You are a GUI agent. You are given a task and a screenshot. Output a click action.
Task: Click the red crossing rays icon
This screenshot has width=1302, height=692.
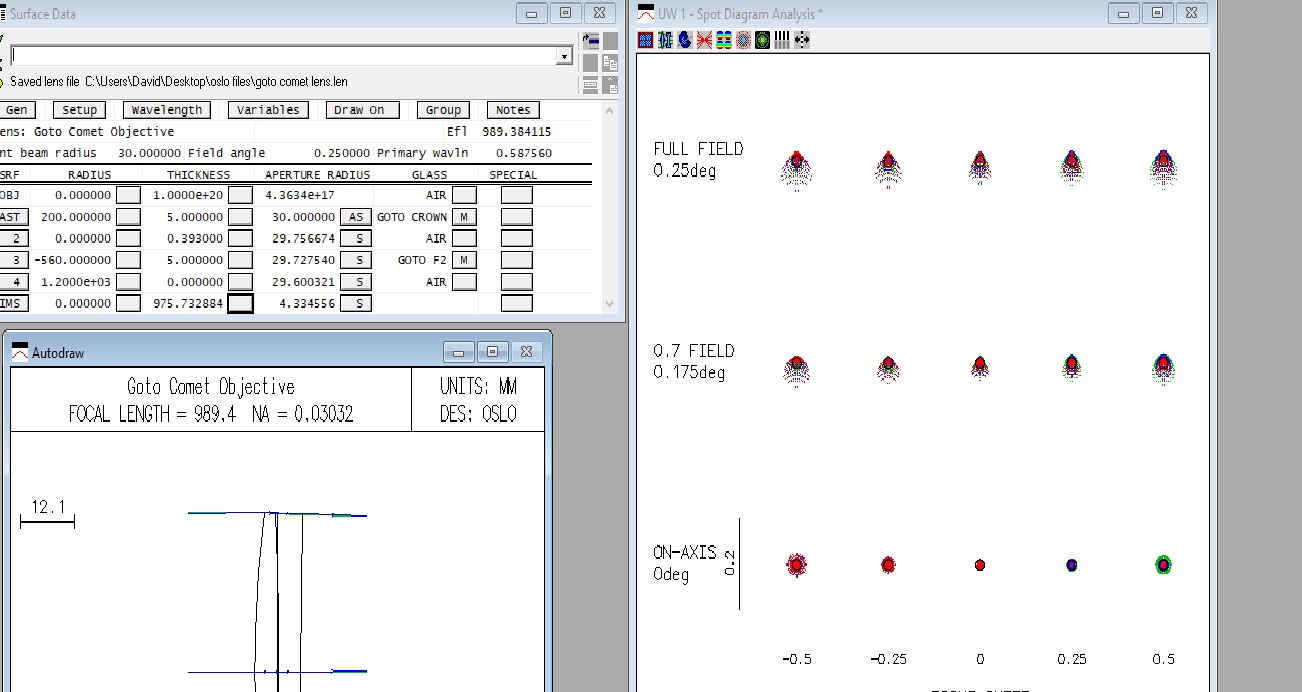[704, 40]
